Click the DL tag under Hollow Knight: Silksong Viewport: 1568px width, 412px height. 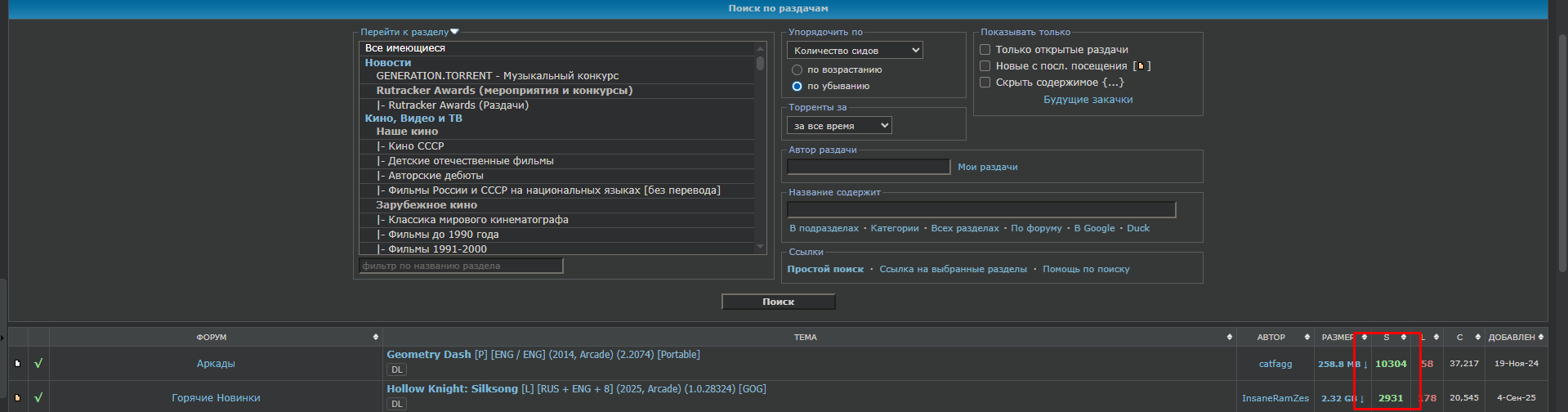click(x=396, y=404)
